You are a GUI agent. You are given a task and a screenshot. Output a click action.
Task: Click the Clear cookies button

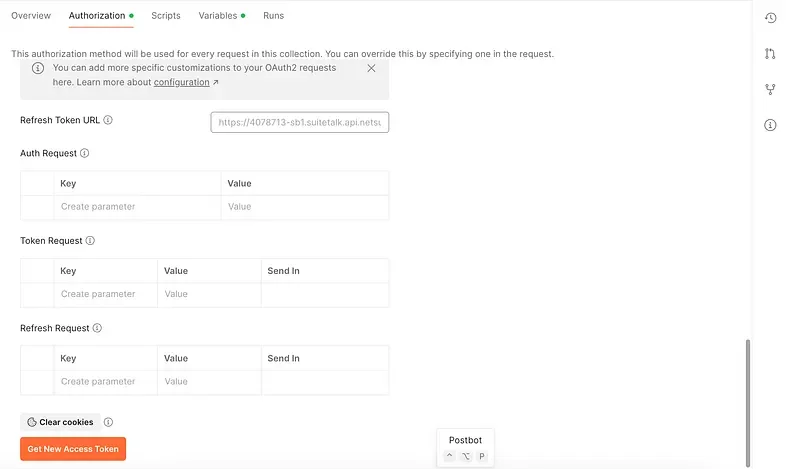(x=60, y=422)
